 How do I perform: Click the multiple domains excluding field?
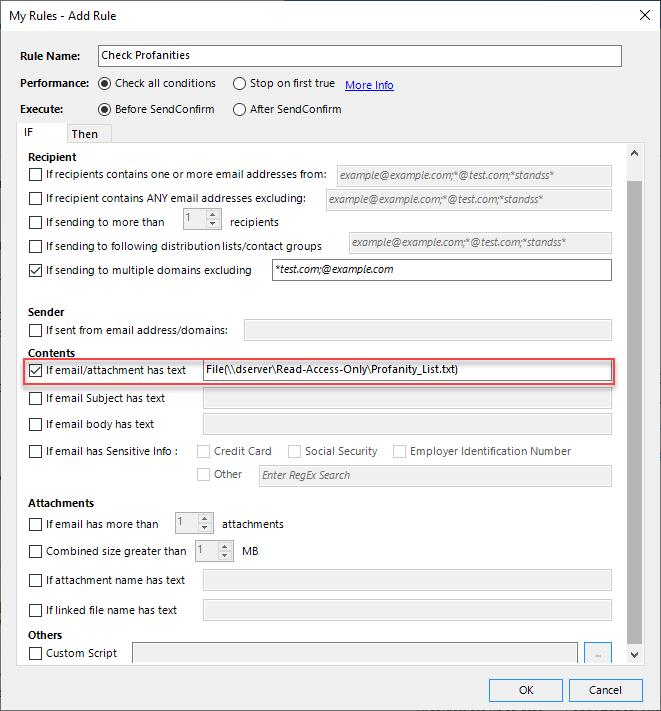click(x=442, y=270)
